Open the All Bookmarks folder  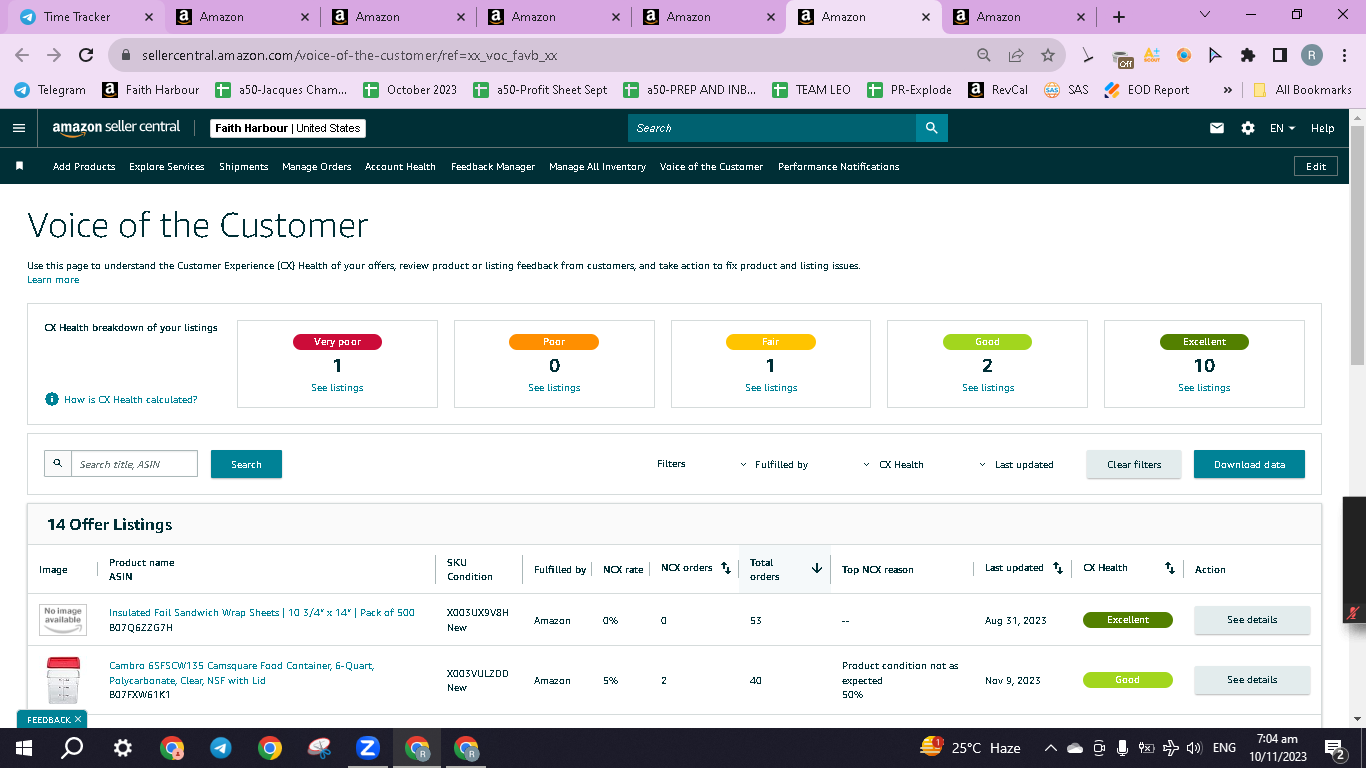1302,90
